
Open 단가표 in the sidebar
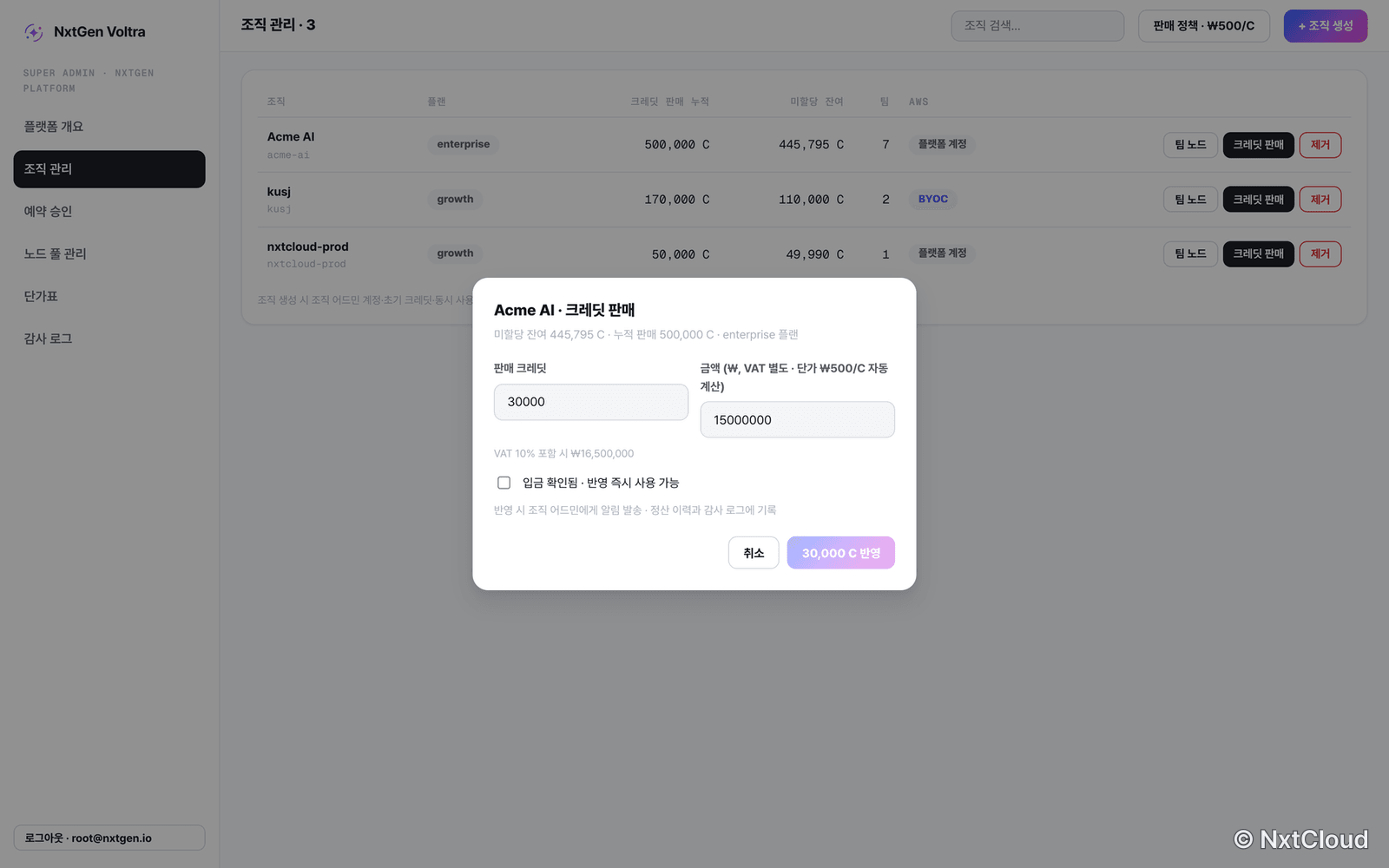(109, 297)
